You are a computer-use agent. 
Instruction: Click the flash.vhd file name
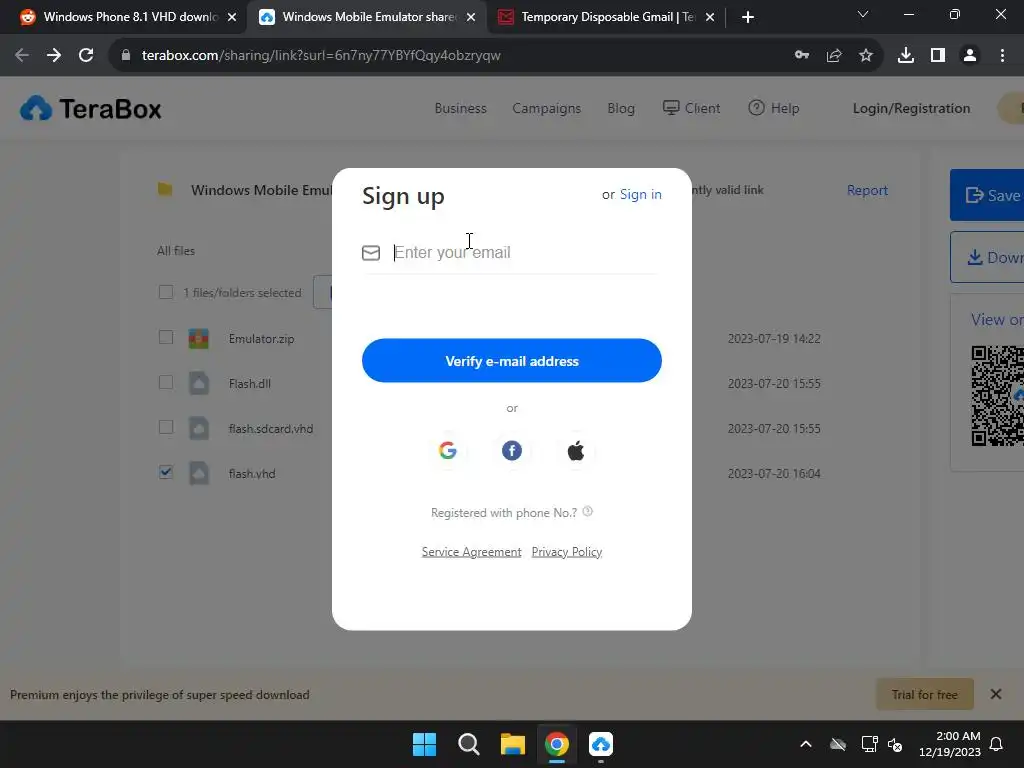(x=251, y=474)
